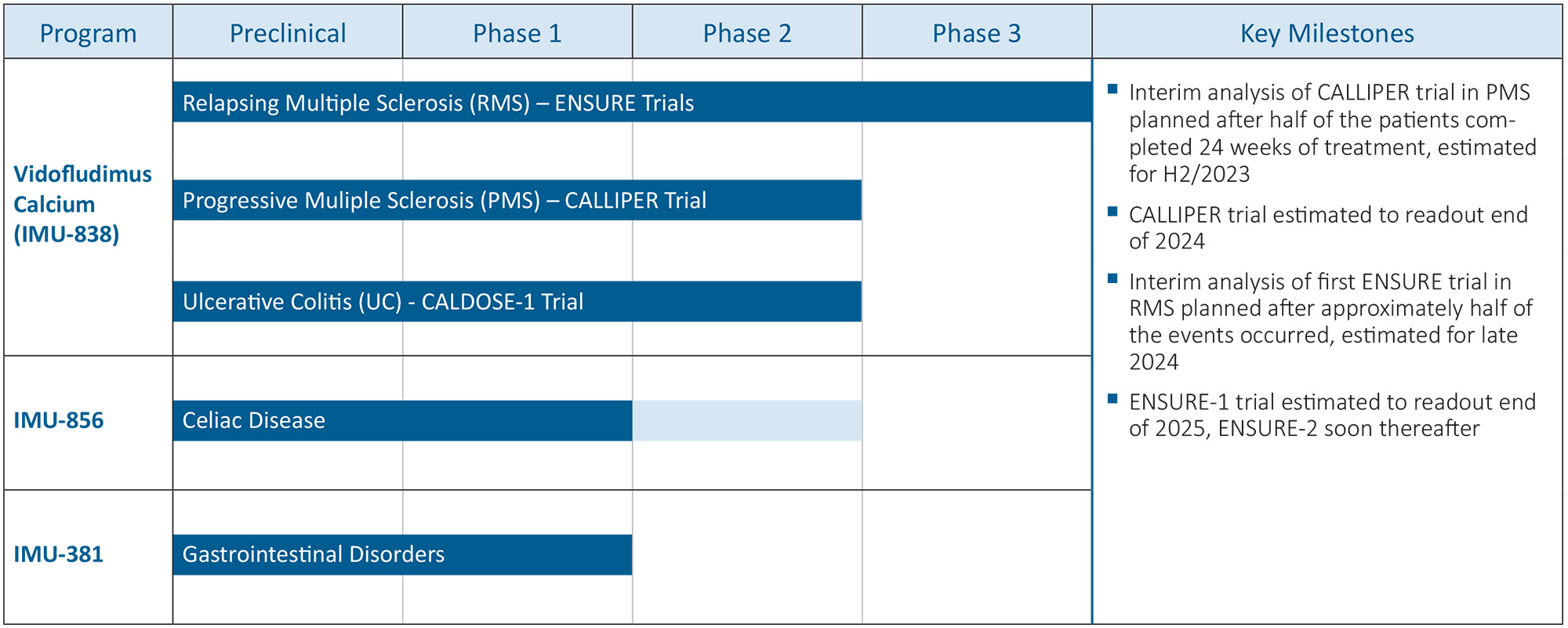Select the Celiac Disease progress bar
This screenshot has width=1568, height=628.
coord(402,421)
